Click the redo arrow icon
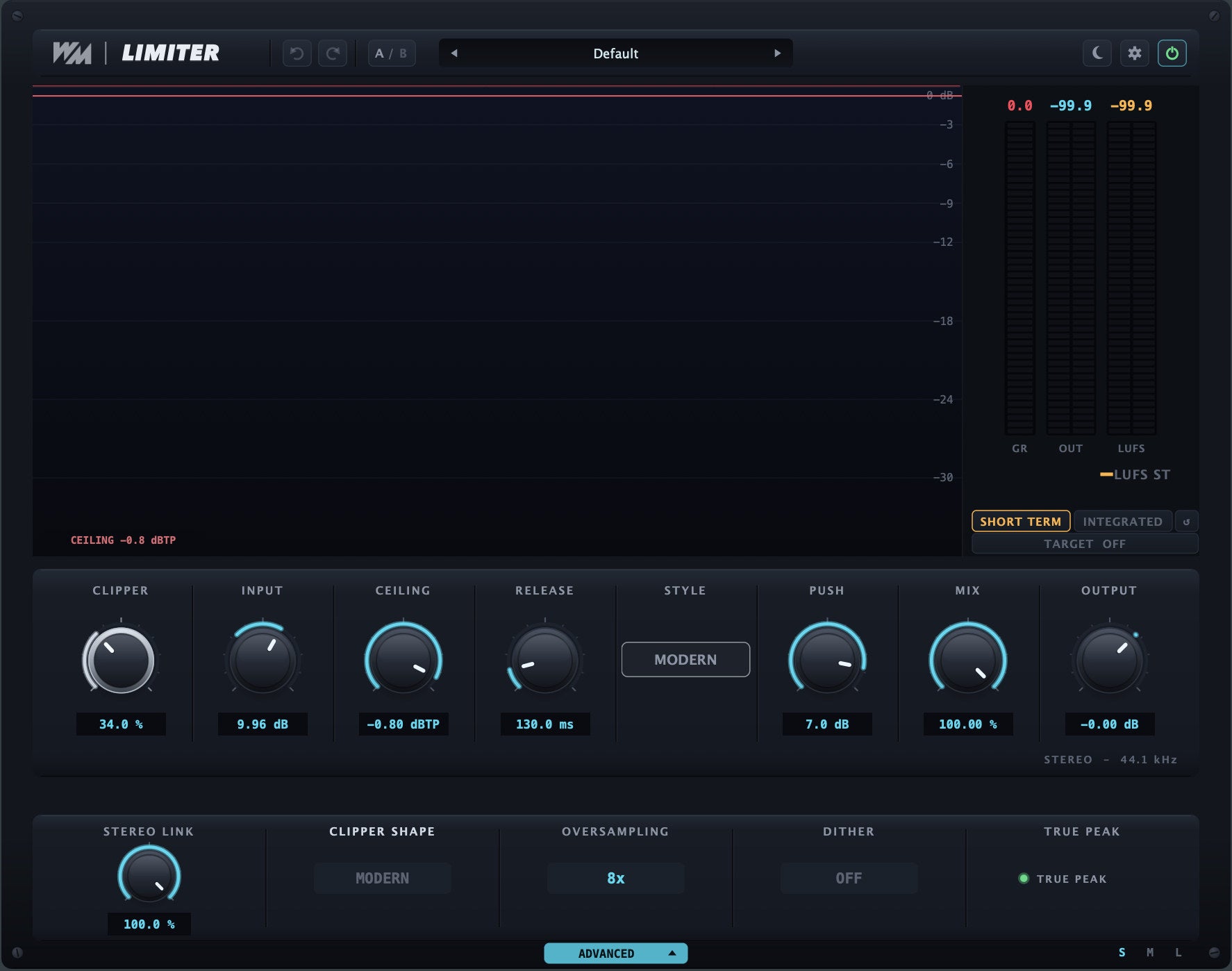Image resolution: width=1232 pixels, height=971 pixels. point(333,53)
